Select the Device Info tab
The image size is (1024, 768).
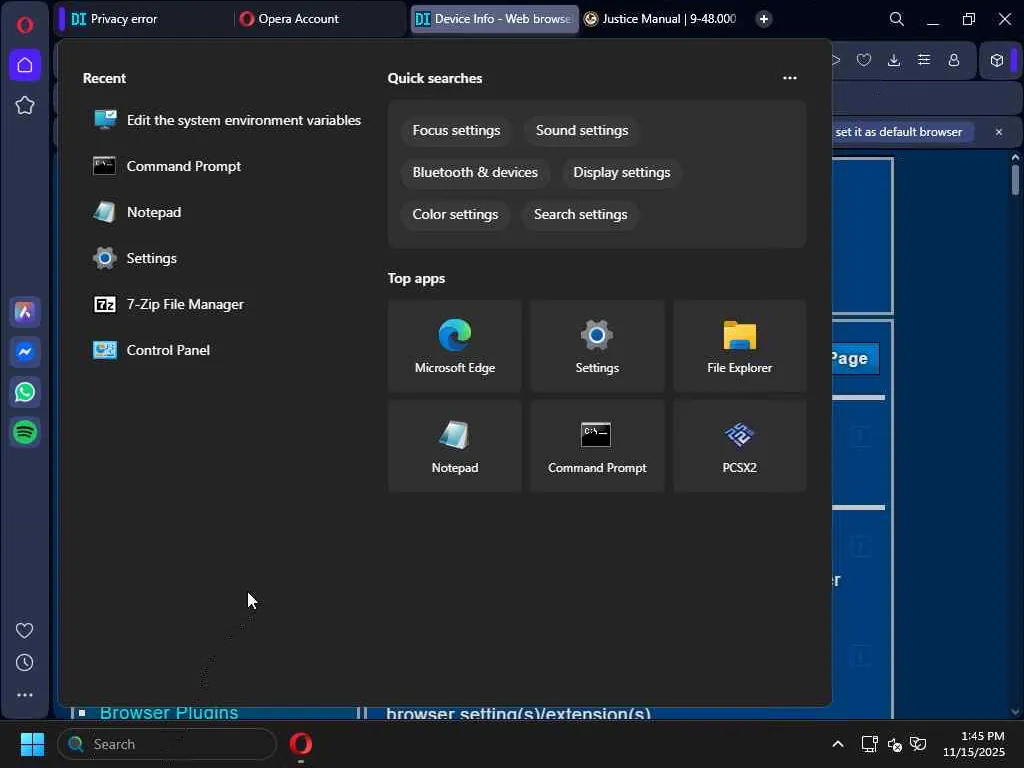pos(494,19)
